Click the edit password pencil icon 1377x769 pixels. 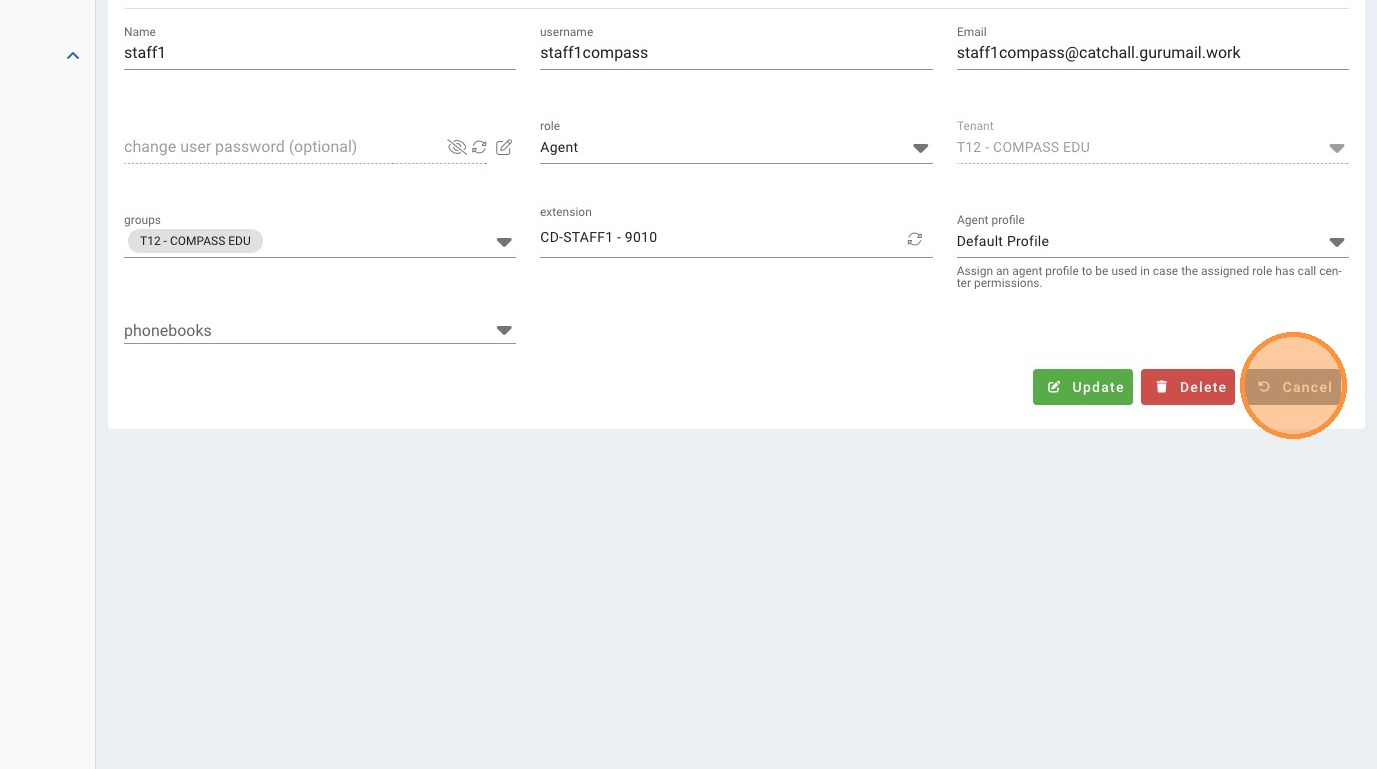click(x=504, y=147)
